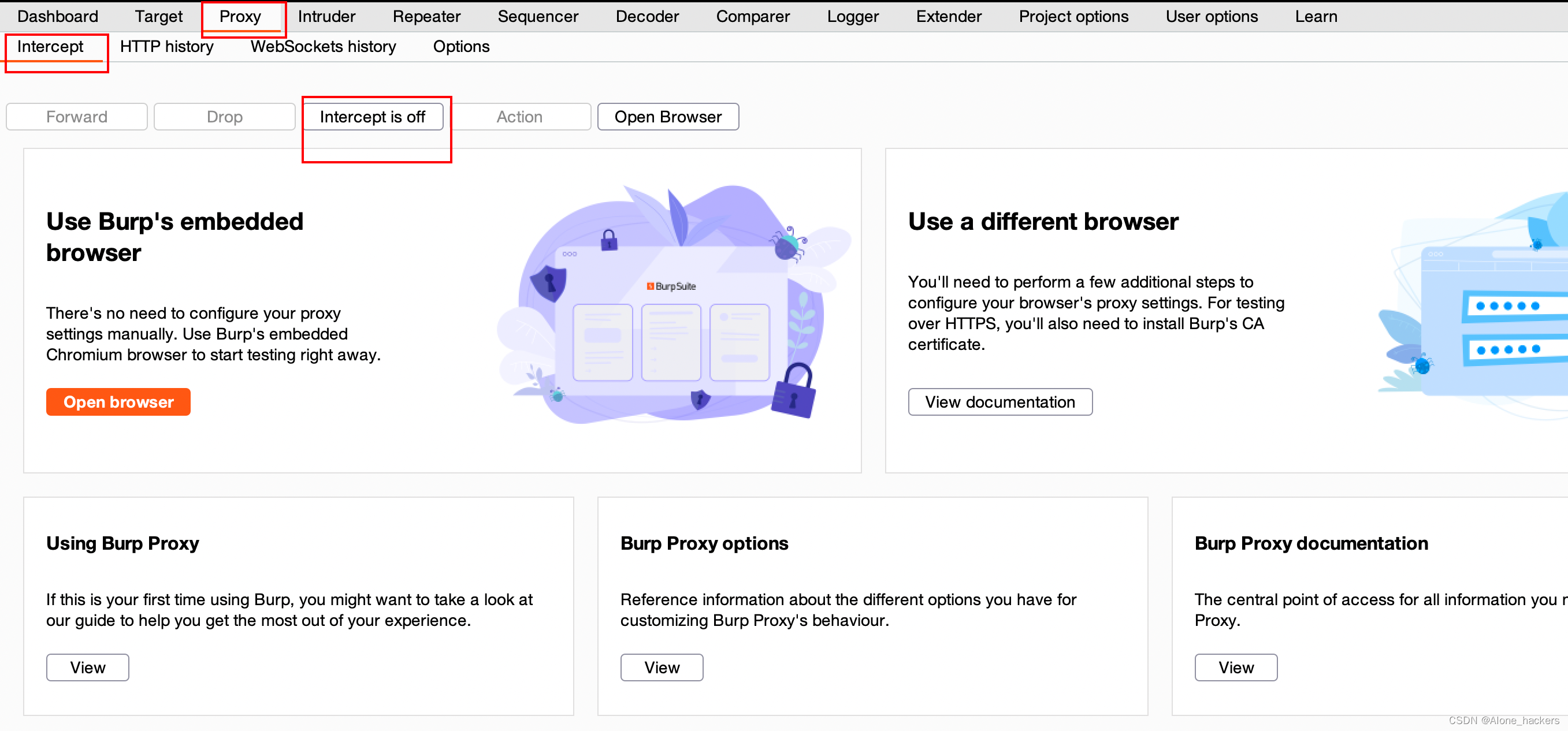Click View under Burp Proxy documentation
The width and height of the screenshot is (1568, 731).
tap(1236, 667)
